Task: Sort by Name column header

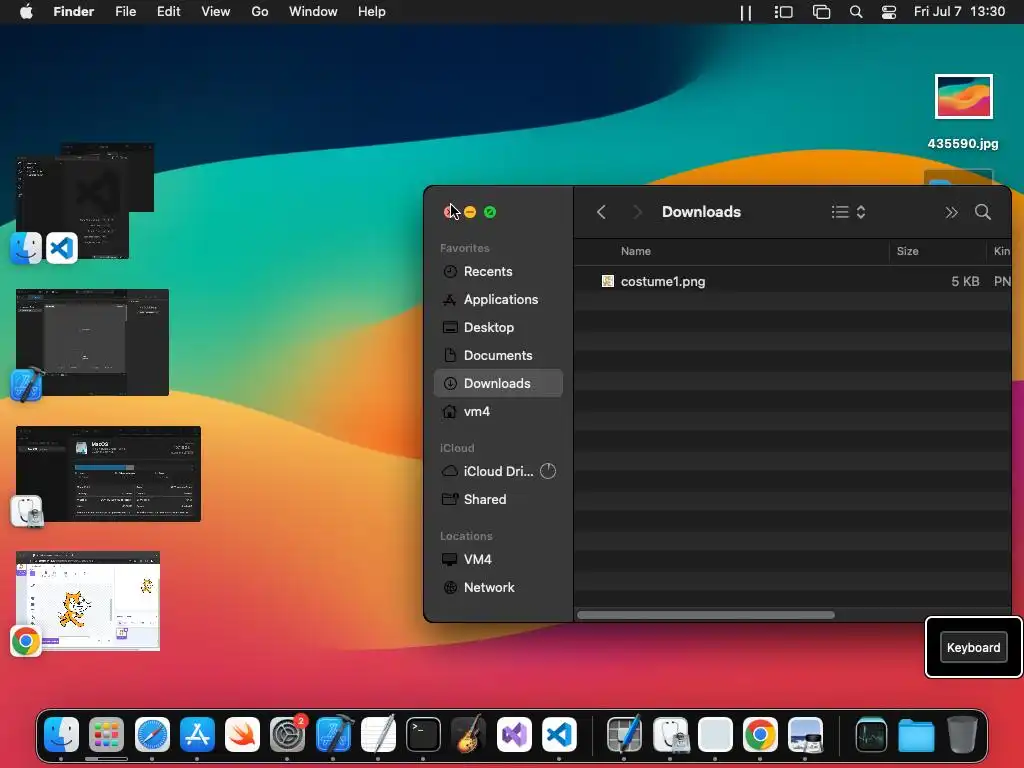Action: pyautogui.click(x=635, y=251)
